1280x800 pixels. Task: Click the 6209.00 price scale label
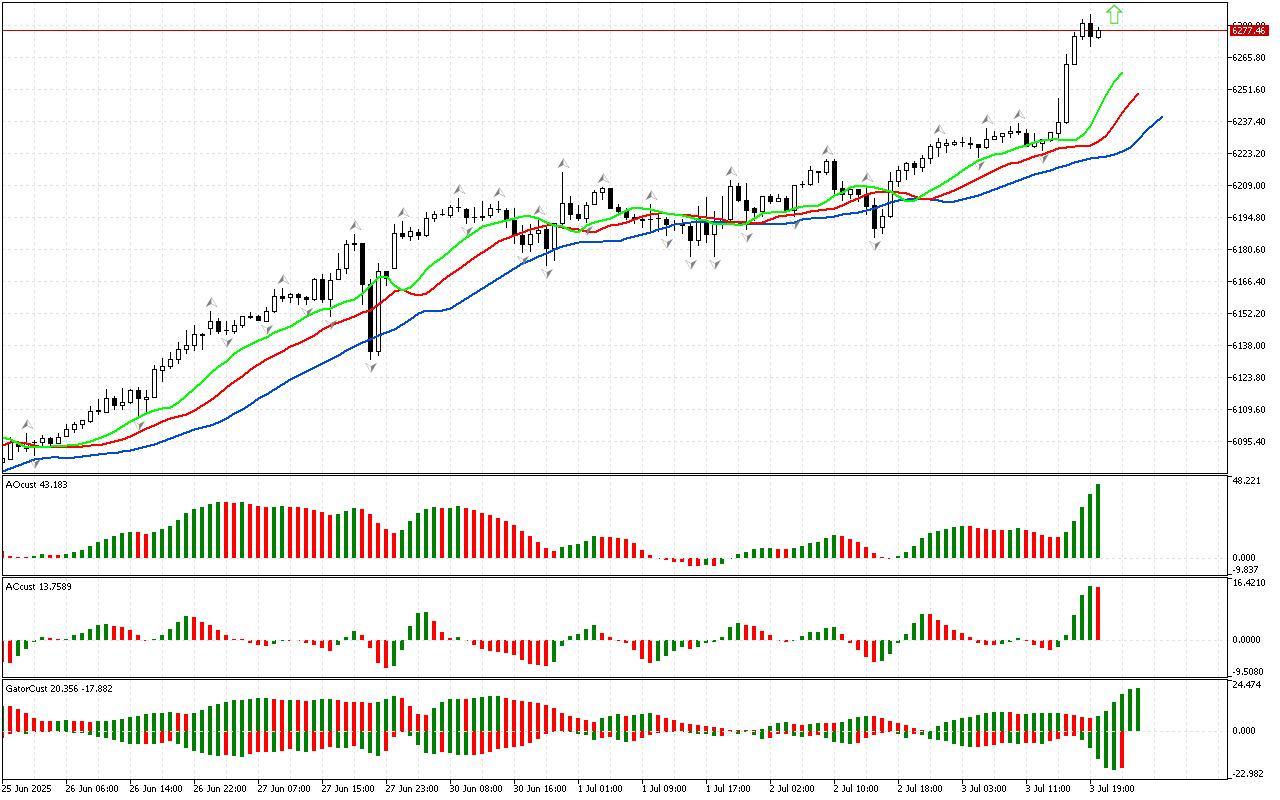[1249, 186]
